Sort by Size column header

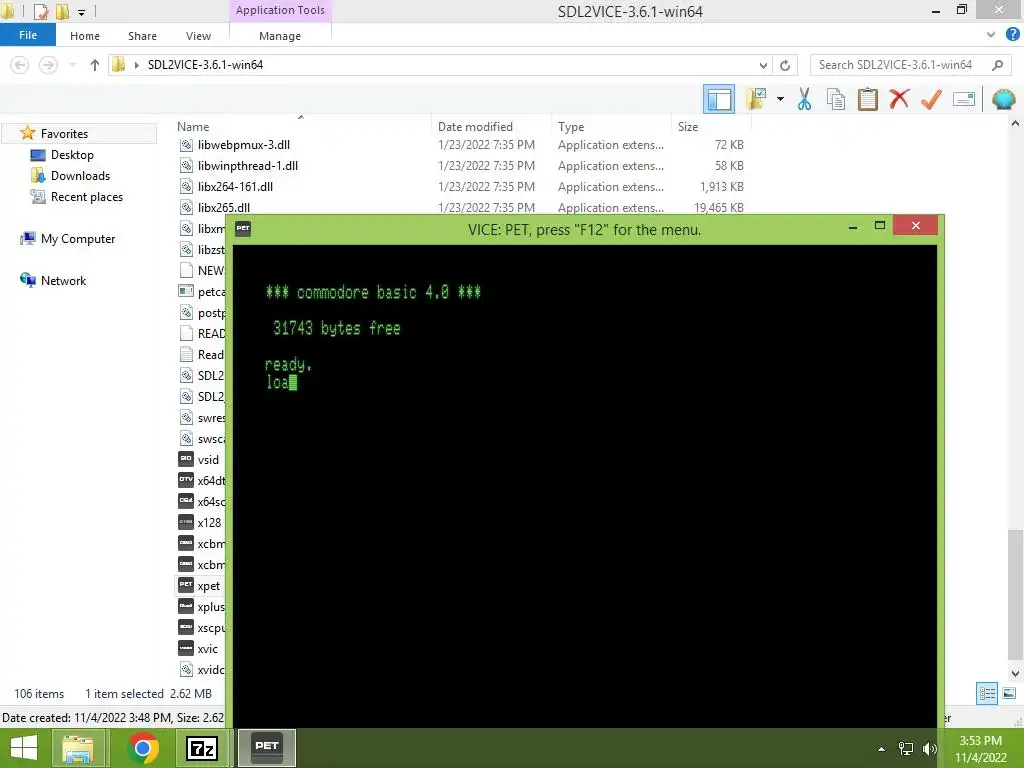pos(688,126)
